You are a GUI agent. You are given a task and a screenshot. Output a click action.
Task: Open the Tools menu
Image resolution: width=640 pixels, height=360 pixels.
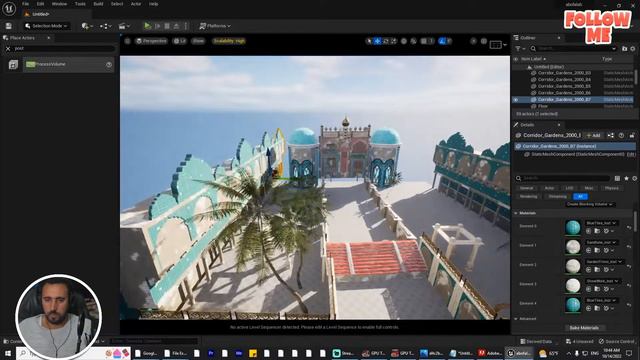click(80, 4)
